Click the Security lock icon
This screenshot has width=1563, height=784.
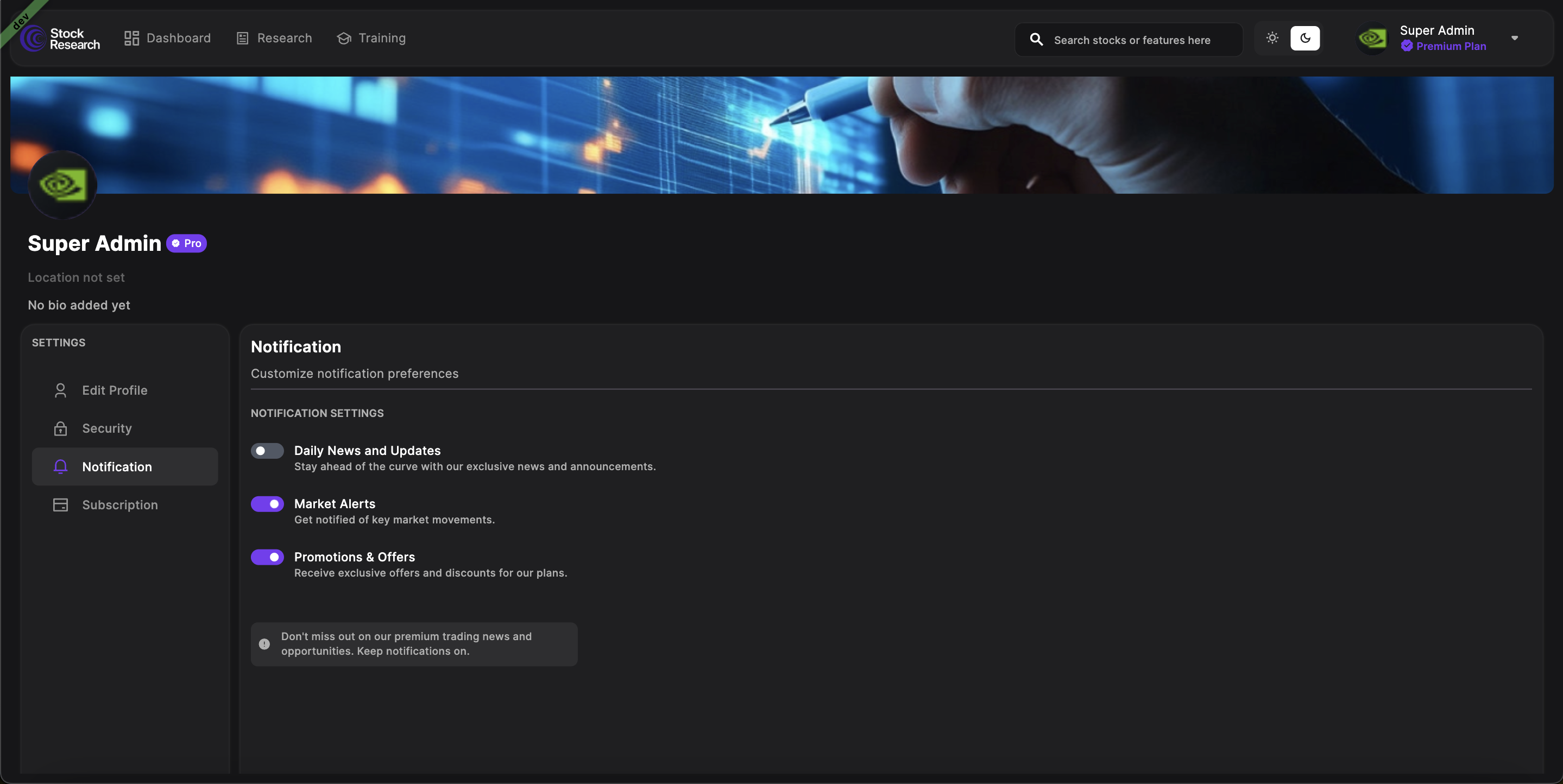(x=60, y=428)
